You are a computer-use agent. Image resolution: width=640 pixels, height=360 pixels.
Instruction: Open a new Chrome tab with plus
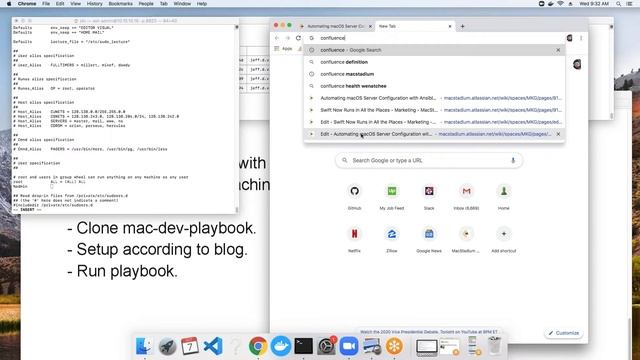(x=462, y=26)
